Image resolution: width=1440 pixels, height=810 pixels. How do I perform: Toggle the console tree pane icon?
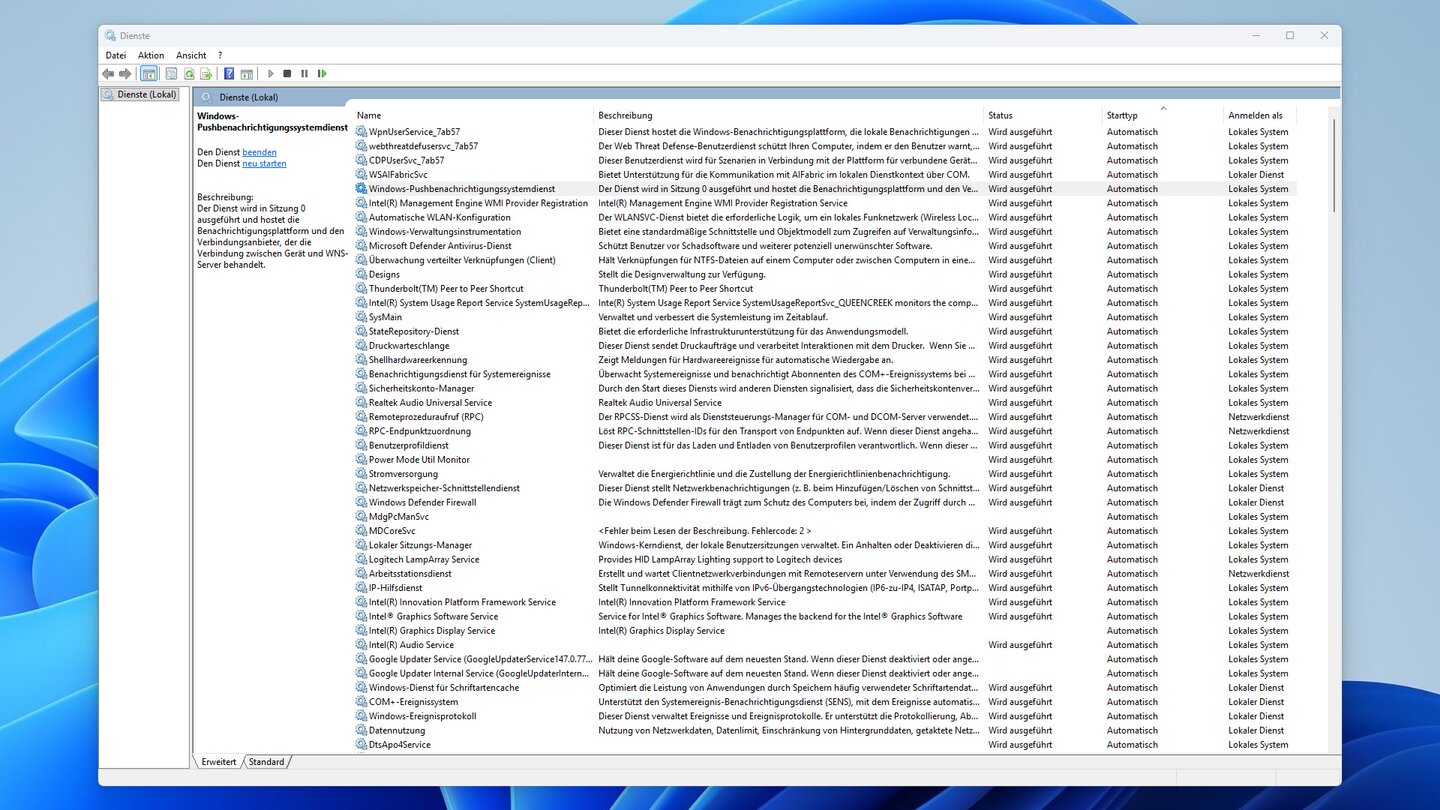point(149,74)
